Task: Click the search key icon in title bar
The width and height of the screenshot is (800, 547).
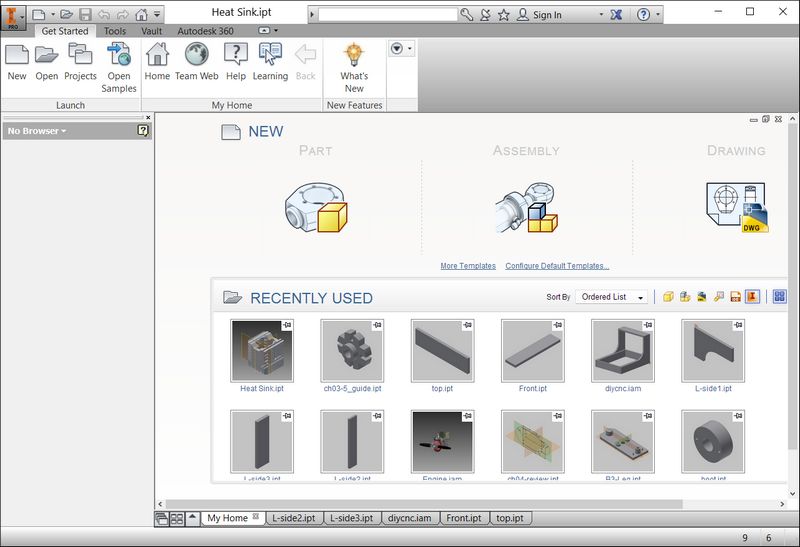Action: (466, 15)
